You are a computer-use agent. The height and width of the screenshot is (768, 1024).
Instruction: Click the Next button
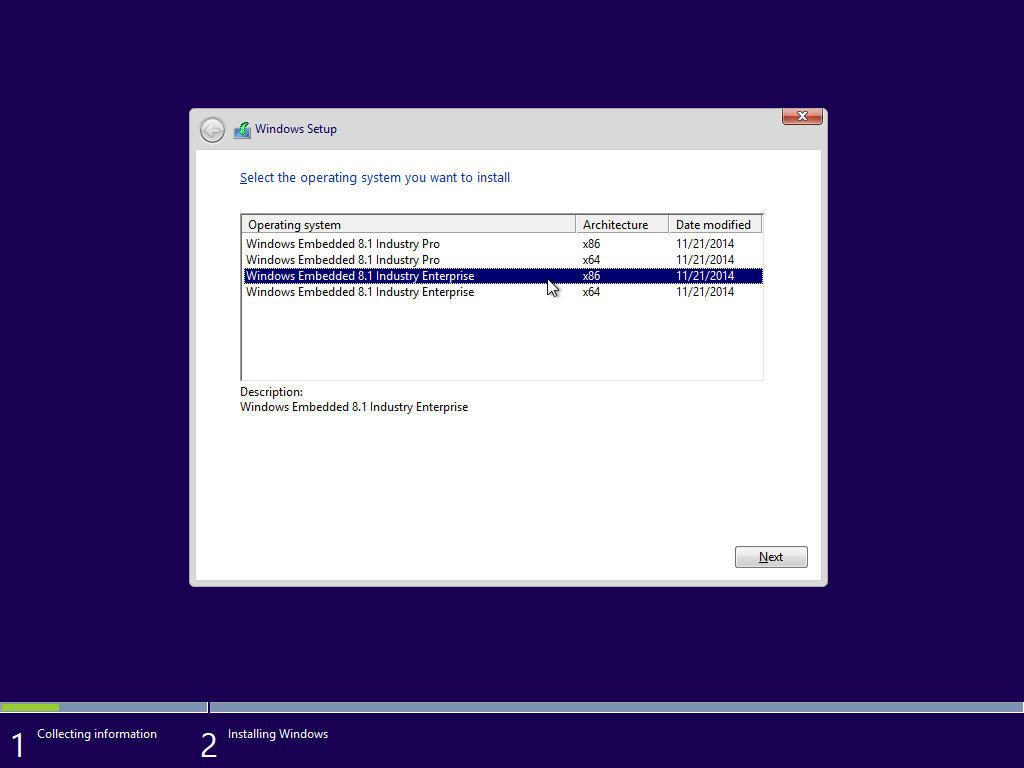pyautogui.click(x=770, y=556)
